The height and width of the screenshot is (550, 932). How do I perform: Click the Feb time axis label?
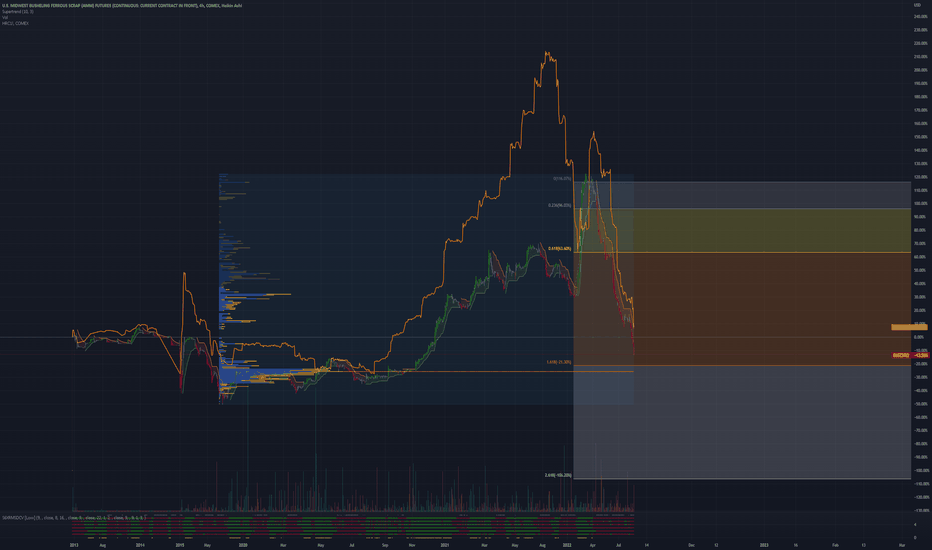point(835,545)
